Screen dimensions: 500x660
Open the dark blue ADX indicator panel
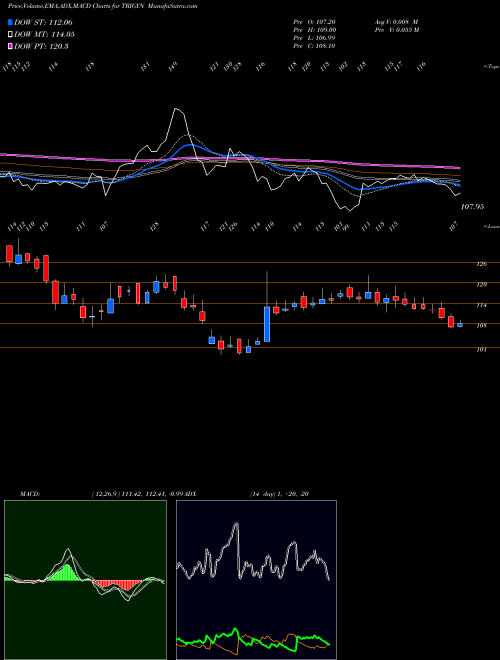tap(256, 580)
